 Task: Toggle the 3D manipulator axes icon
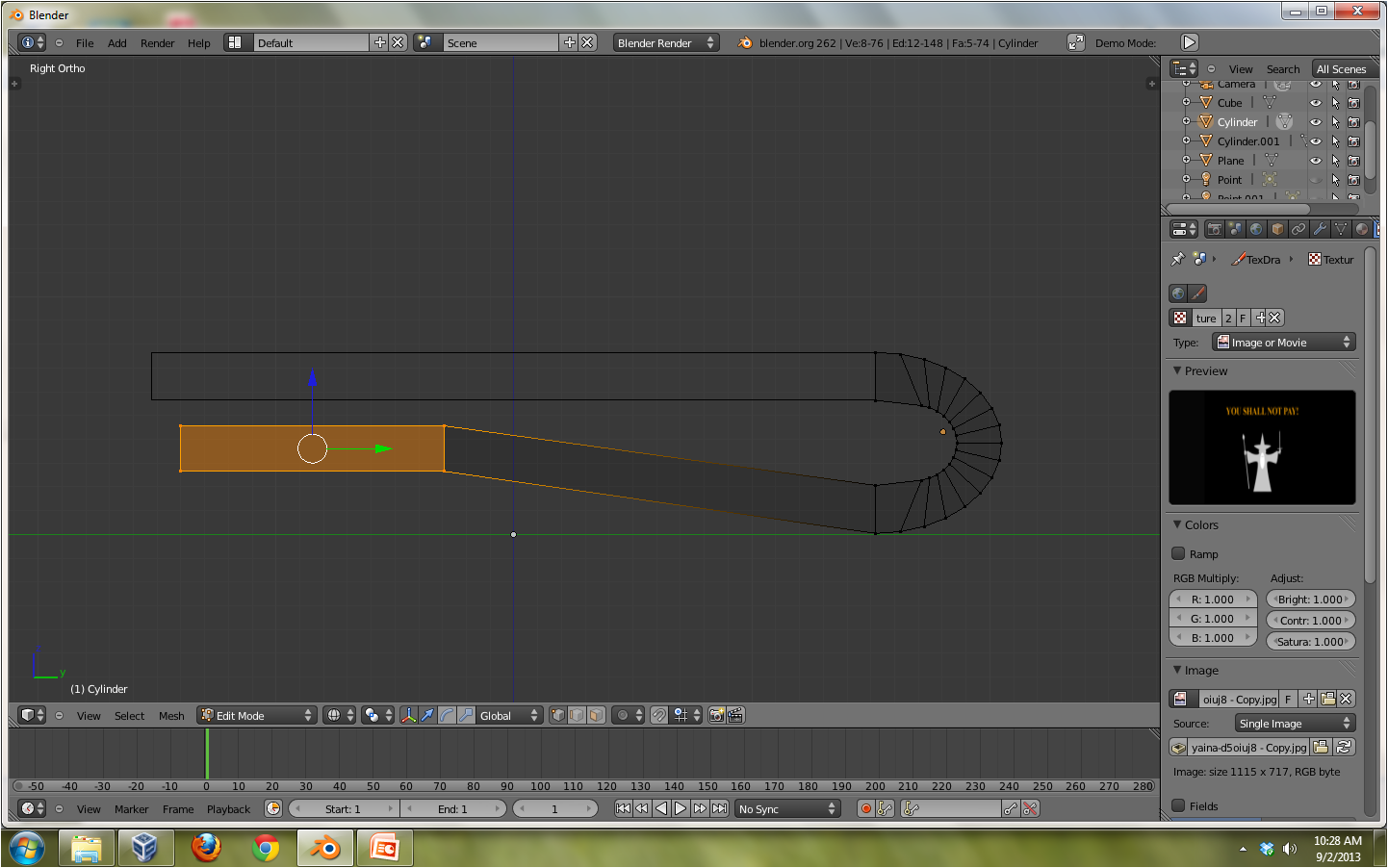[x=408, y=715]
